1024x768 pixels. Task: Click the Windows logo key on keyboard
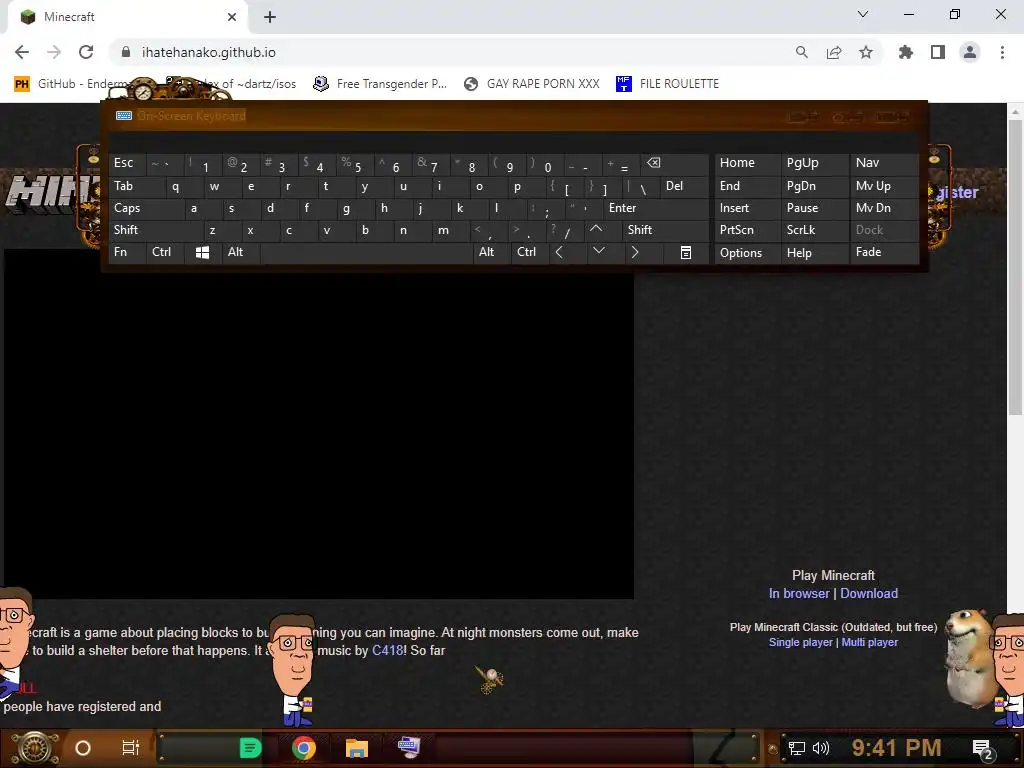pyautogui.click(x=202, y=252)
